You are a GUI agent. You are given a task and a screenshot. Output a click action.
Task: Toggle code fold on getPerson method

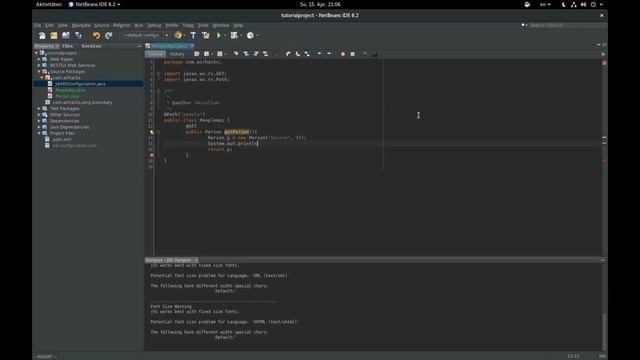[x=158, y=132]
